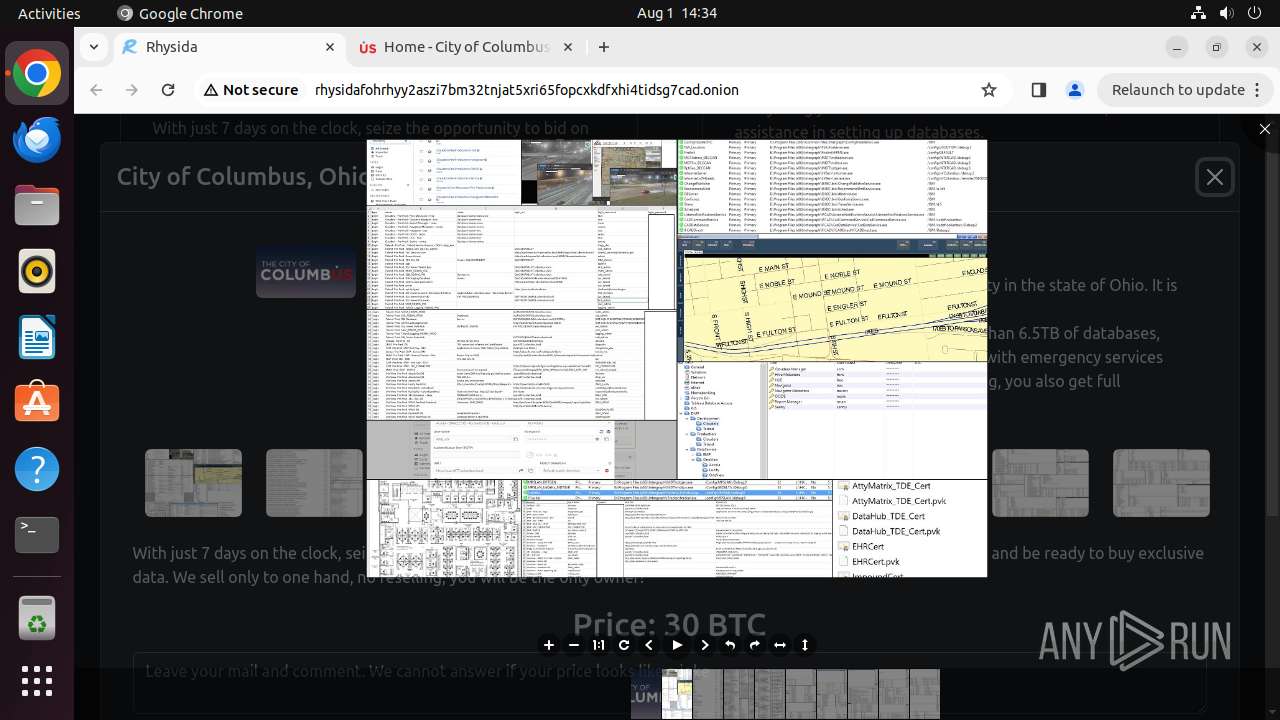This screenshot has width=1280, height=720.
Task: Close the Rhysida tab
Action: (x=330, y=47)
